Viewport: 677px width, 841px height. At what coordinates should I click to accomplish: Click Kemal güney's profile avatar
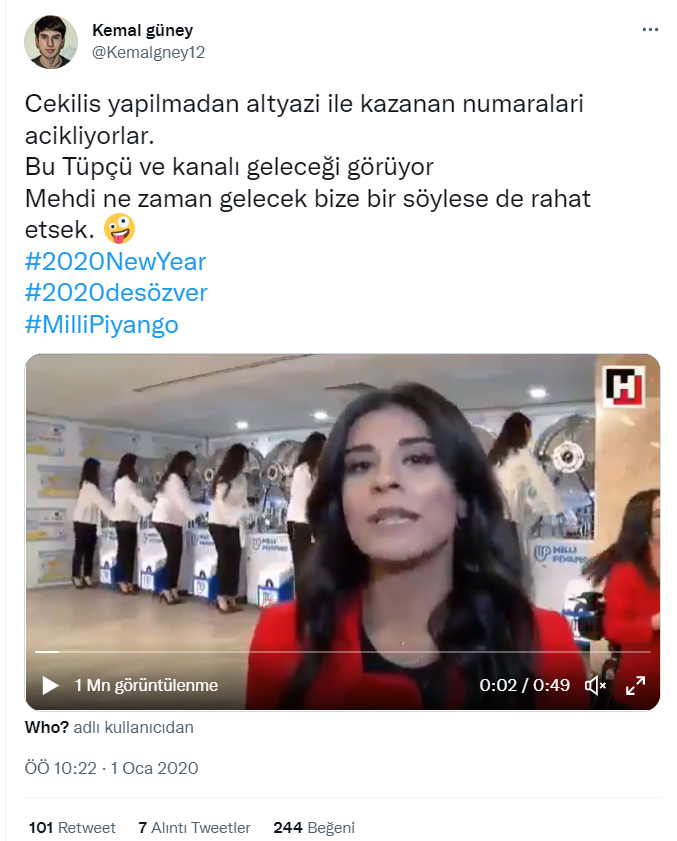pyautogui.click(x=51, y=42)
